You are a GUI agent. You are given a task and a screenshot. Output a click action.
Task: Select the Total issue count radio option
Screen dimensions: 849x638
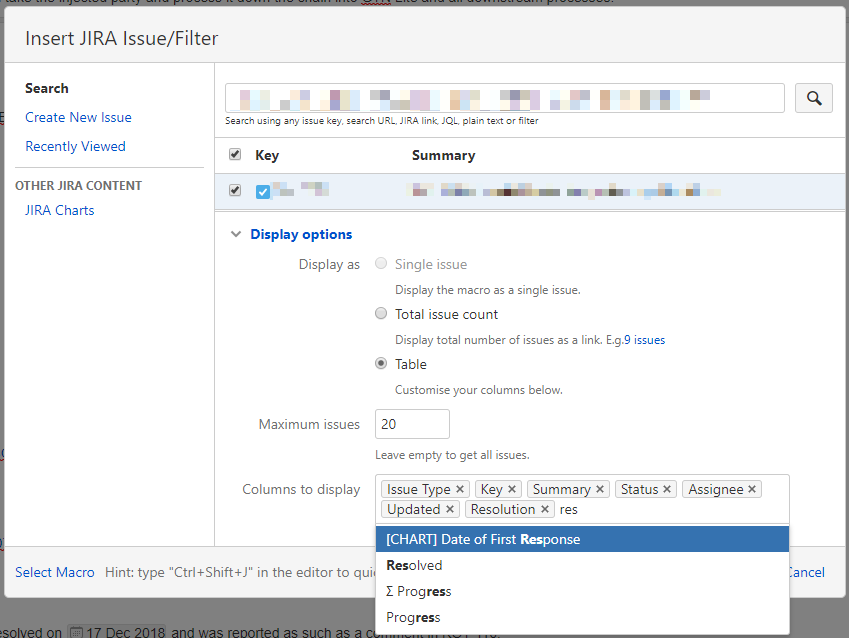pos(381,313)
